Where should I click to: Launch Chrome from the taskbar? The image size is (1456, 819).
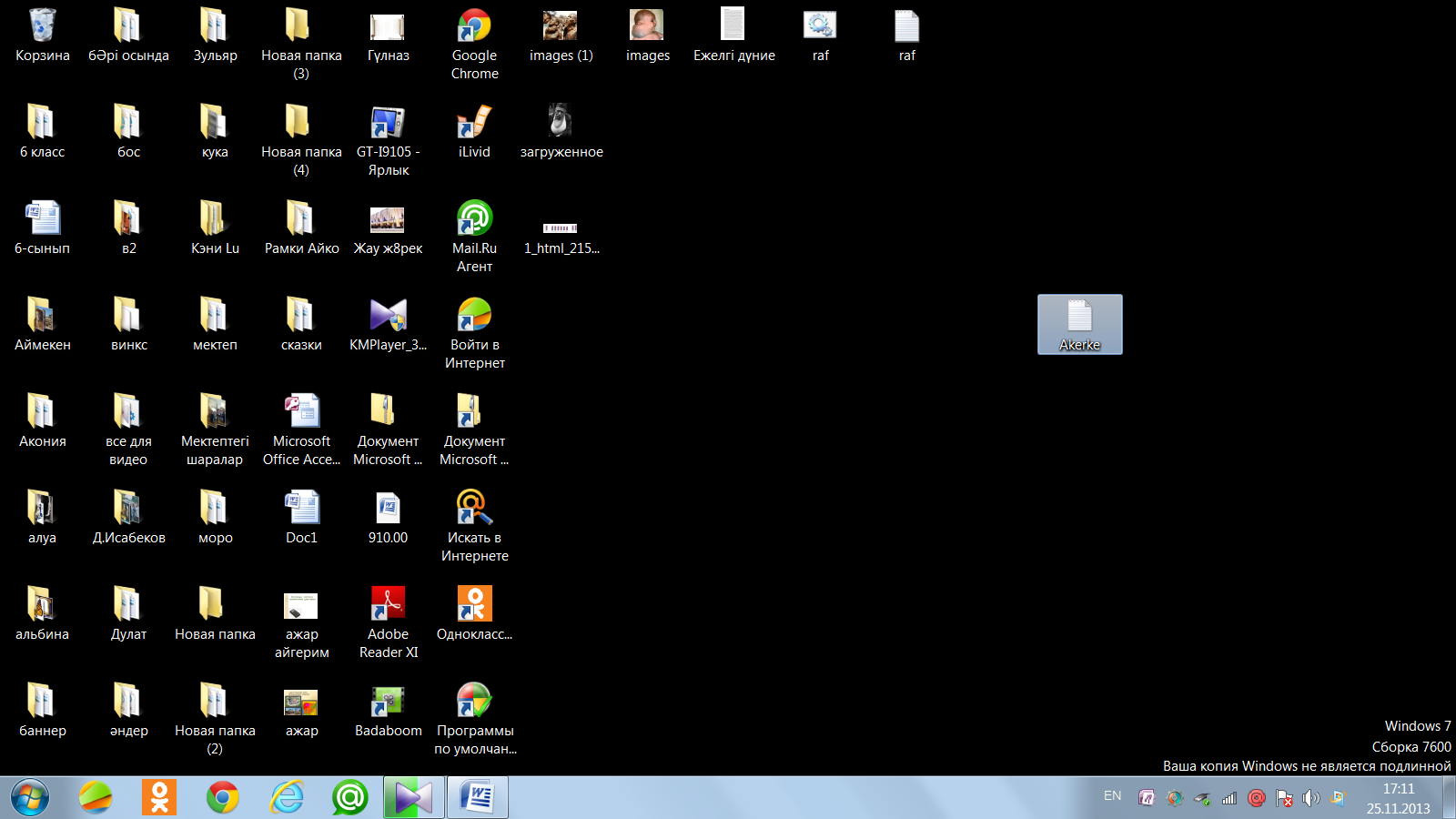[x=223, y=798]
